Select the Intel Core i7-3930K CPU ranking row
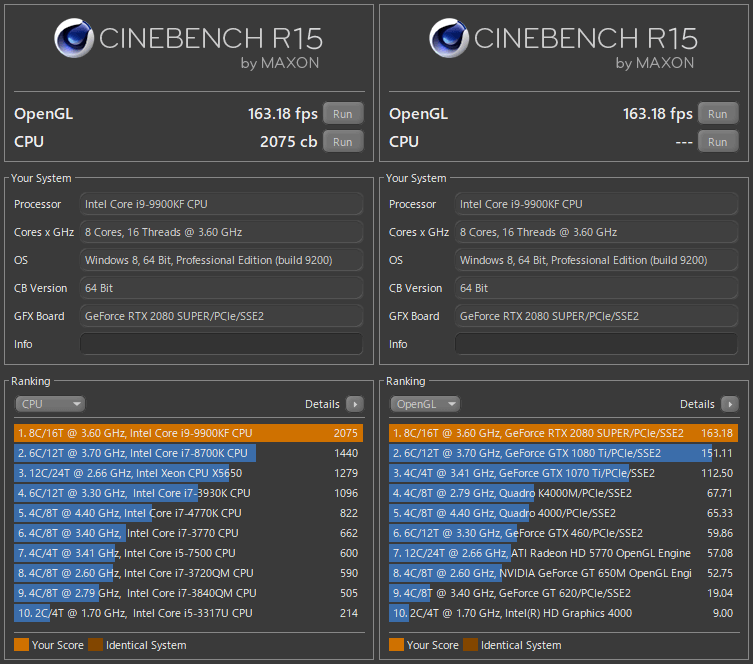The width and height of the screenshot is (753, 664). (x=188, y=493)
